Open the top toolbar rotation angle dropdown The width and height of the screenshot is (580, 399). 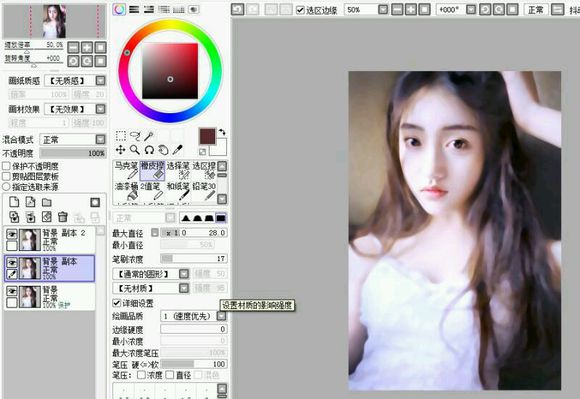[x=471, y=9]
